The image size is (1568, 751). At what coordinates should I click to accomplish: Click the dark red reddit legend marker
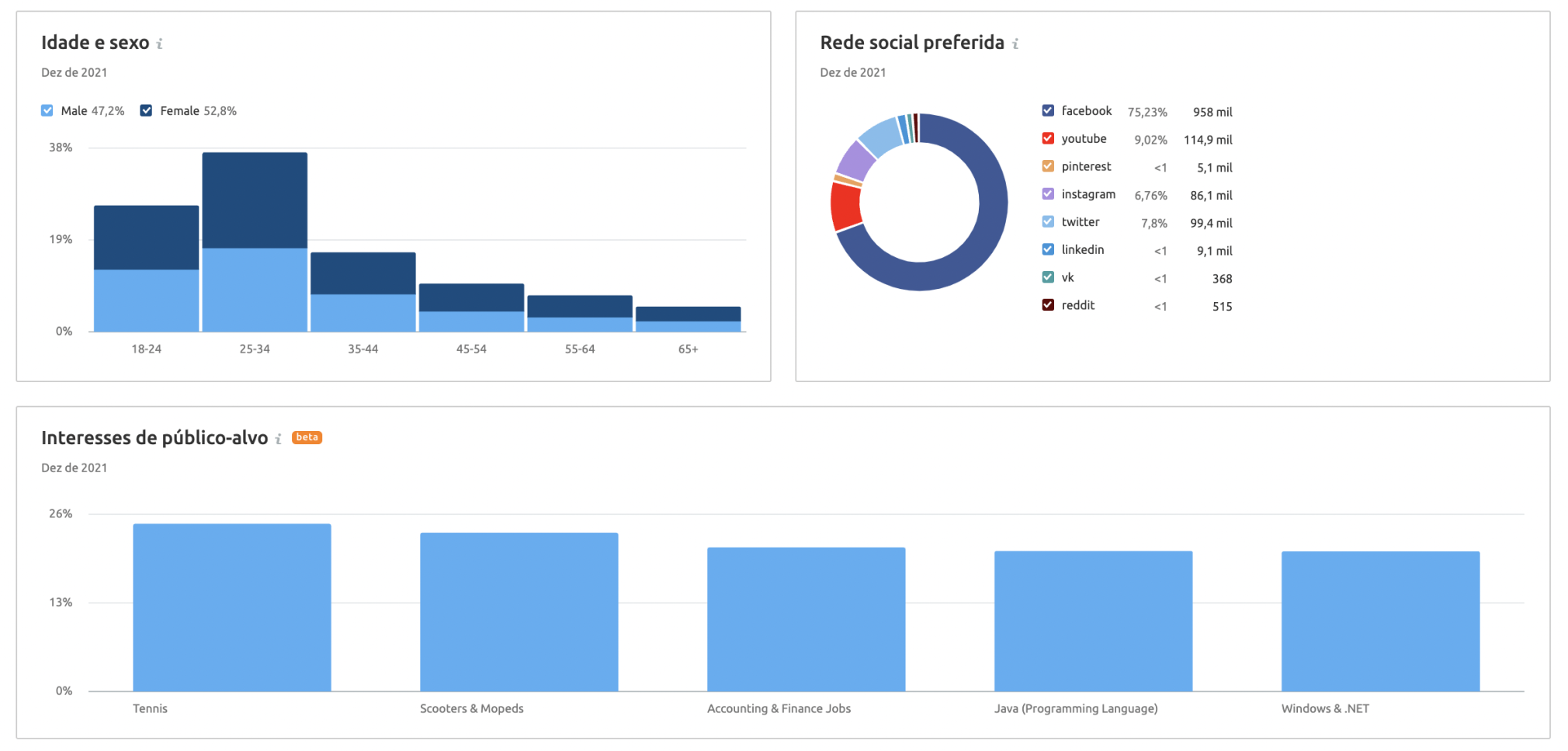point(1046,304)
